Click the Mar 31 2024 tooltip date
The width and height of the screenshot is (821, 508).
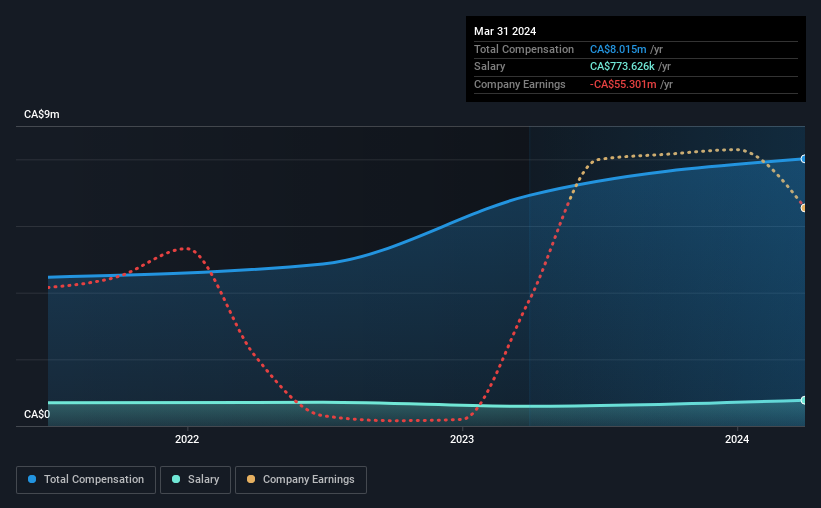(505, 31)
